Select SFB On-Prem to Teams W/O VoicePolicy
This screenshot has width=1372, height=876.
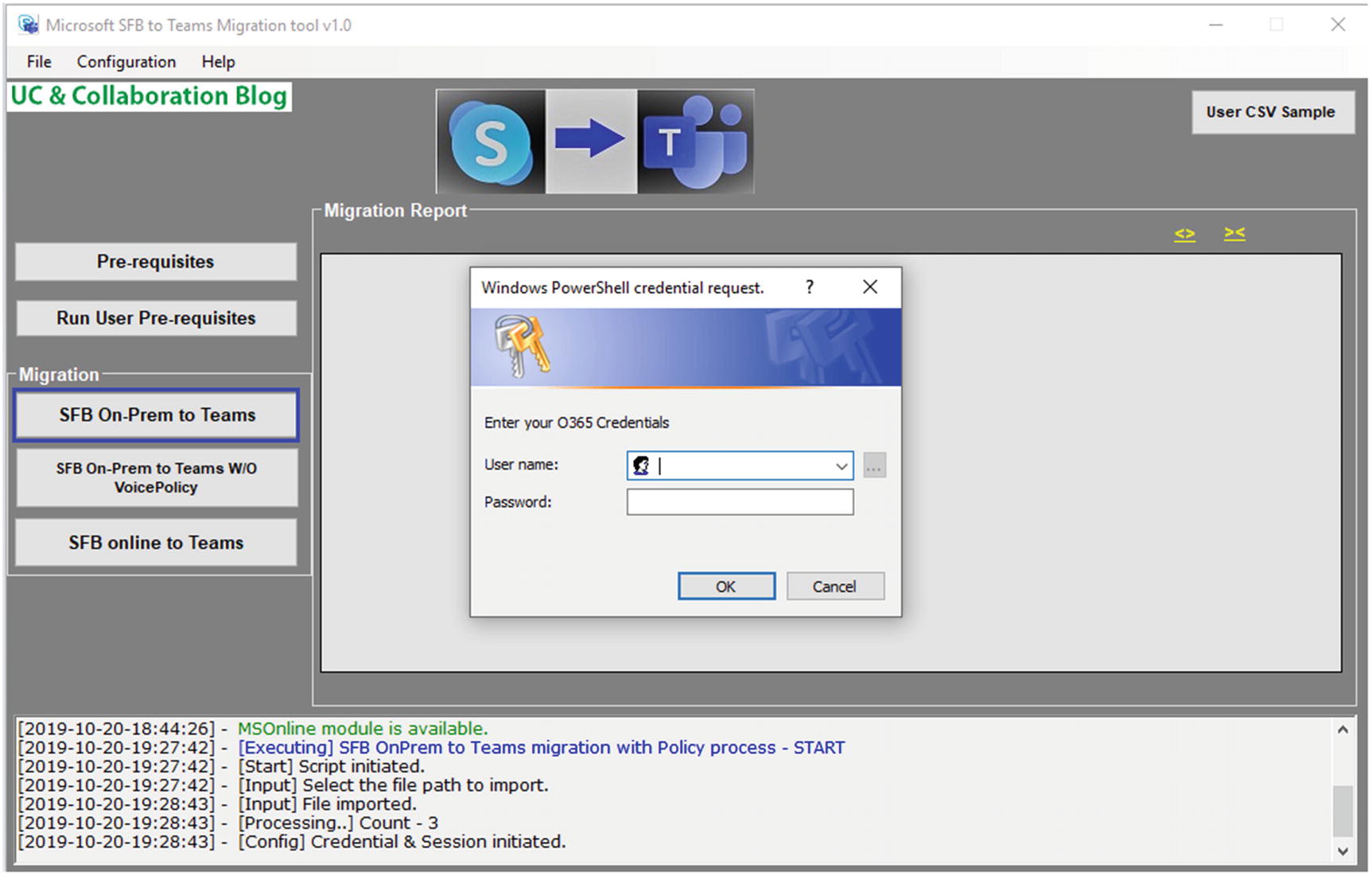(156, 477)
